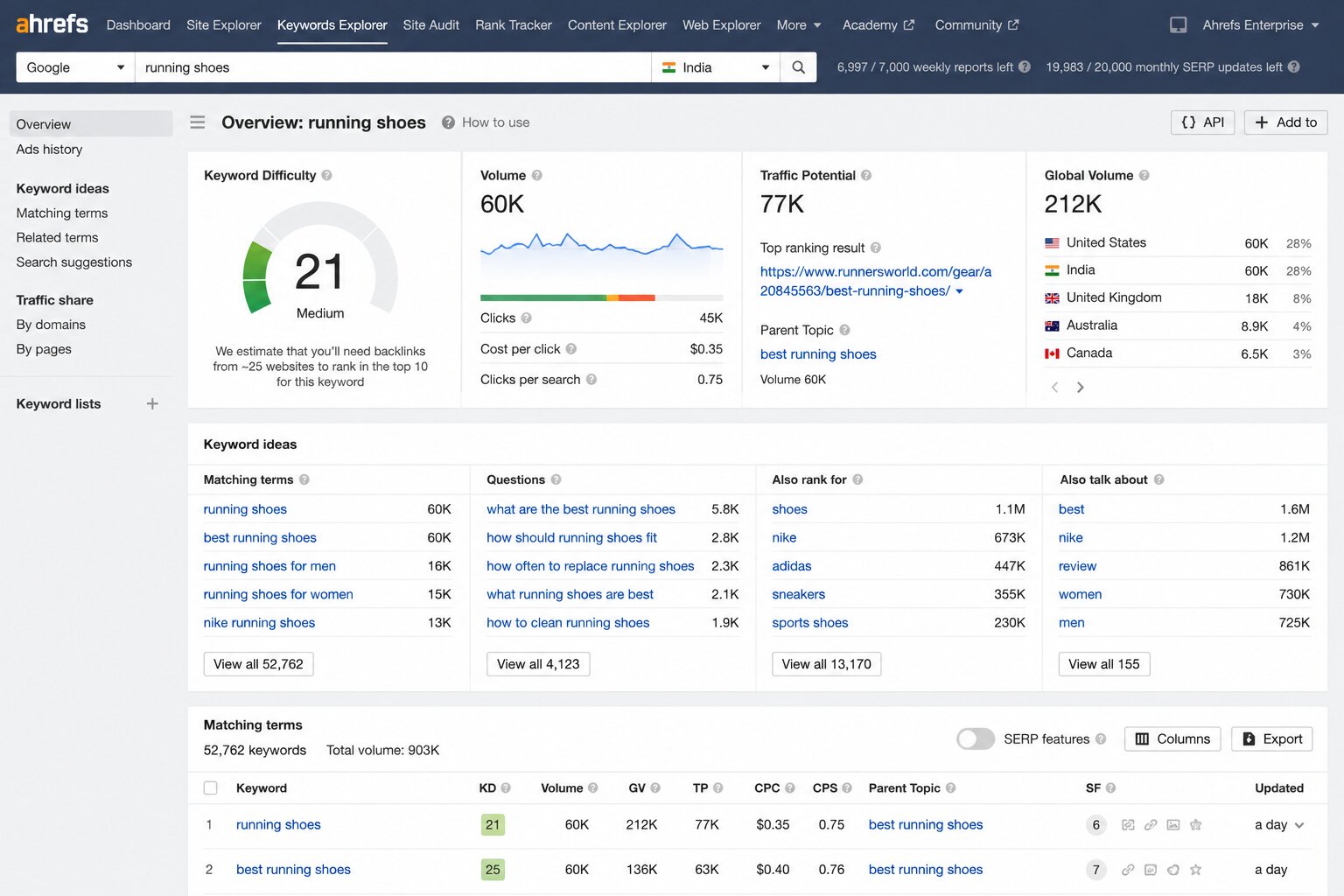Image resolution: width=1344 pixels, height=896 pixels.
Task: Click the Traffic Potential help icon
Action: [866, 175]
